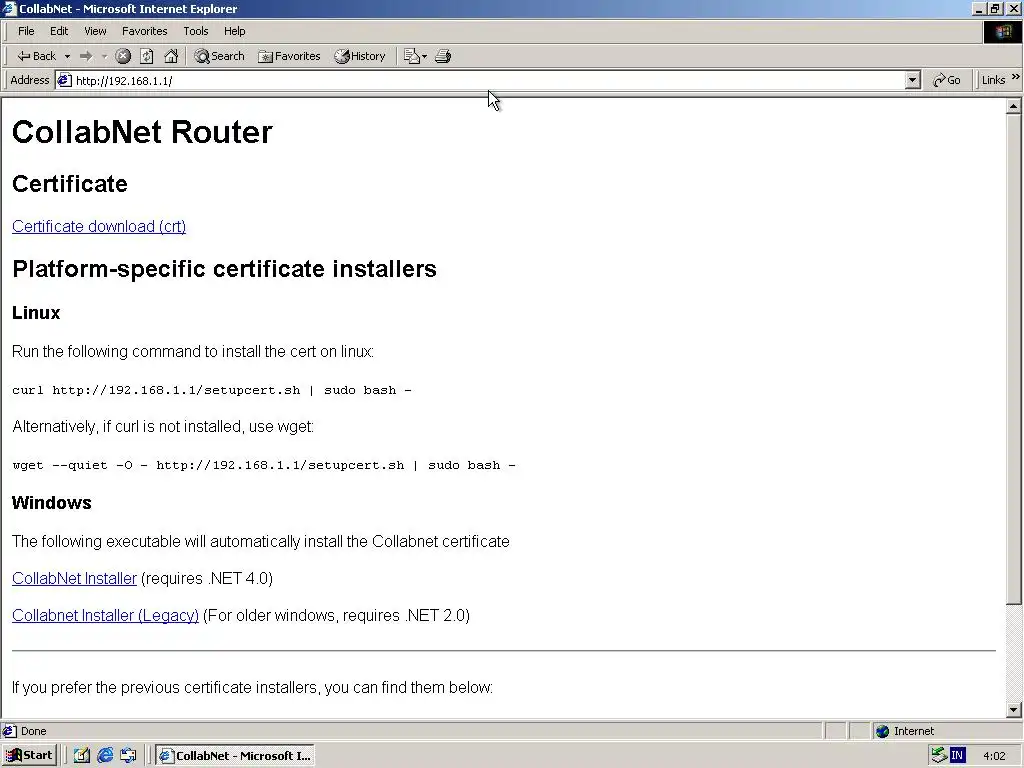Click the Outlook Express quick launch icon

[x=128, y=756]
